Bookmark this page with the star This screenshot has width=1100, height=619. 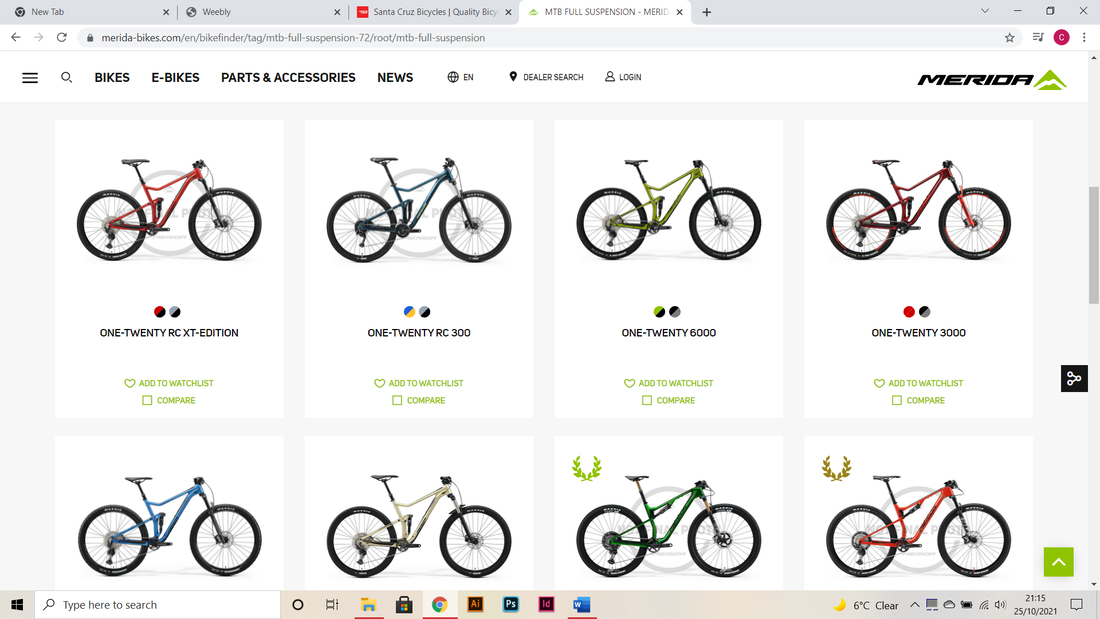tap(1010, 38)
